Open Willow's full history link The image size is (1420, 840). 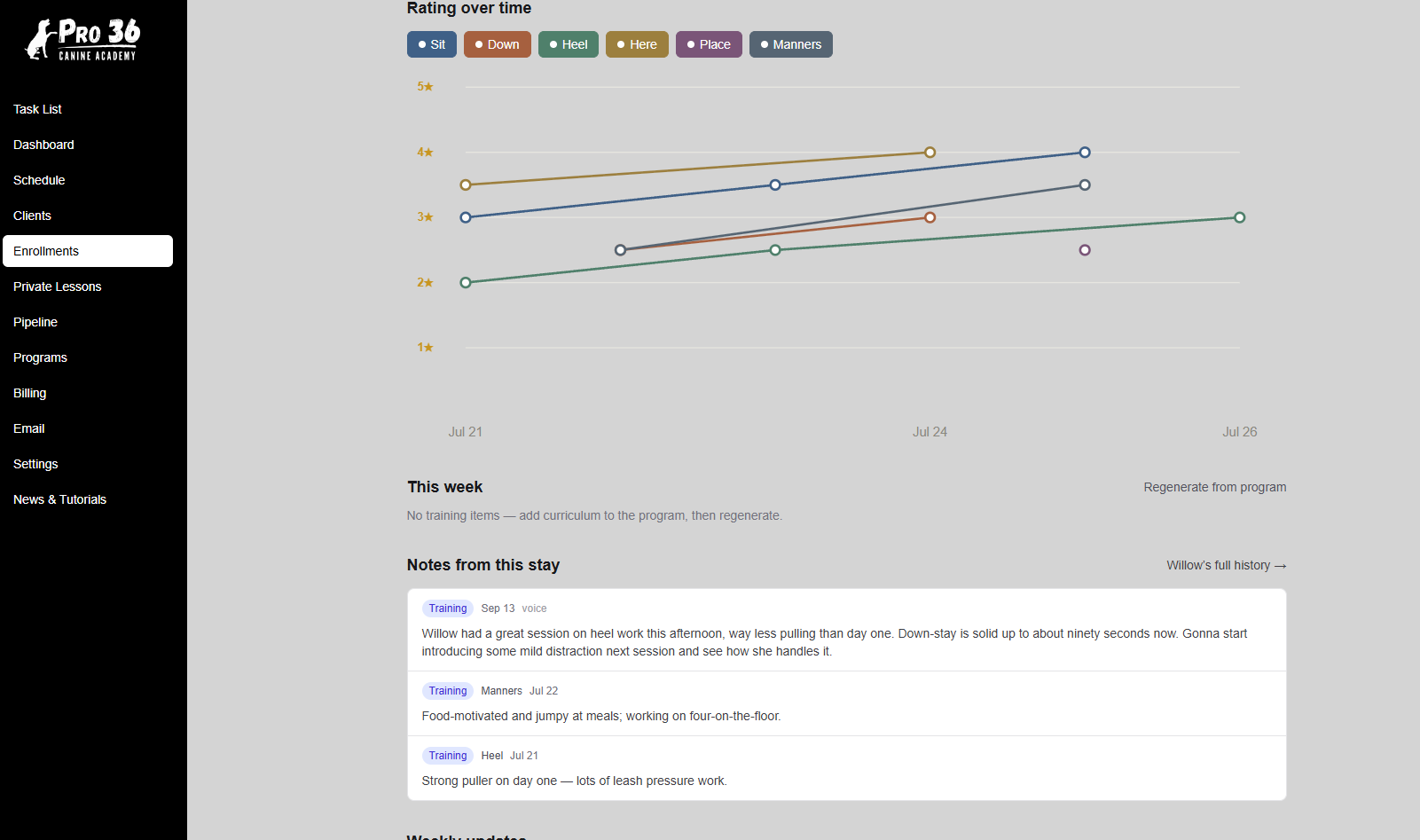(1227, 565)
